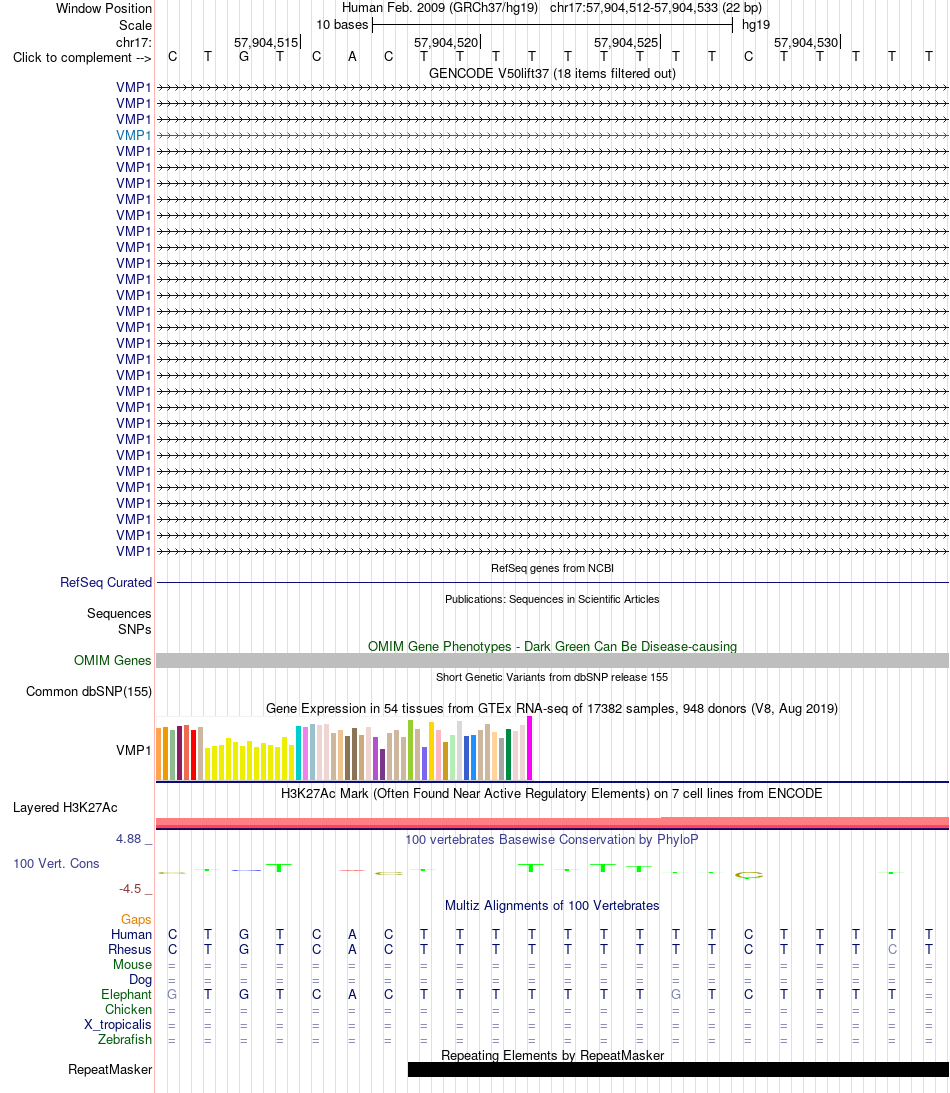Click the SNPs track label

point(135,629)
